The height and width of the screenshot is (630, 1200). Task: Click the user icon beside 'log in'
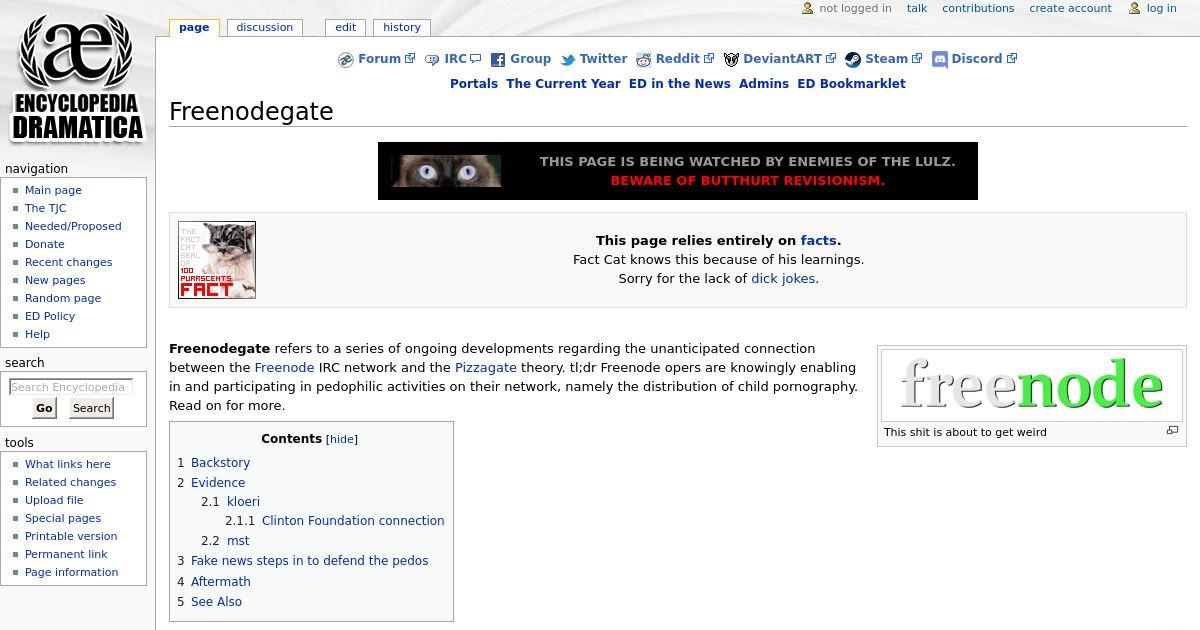click(x=1135, y=8)
